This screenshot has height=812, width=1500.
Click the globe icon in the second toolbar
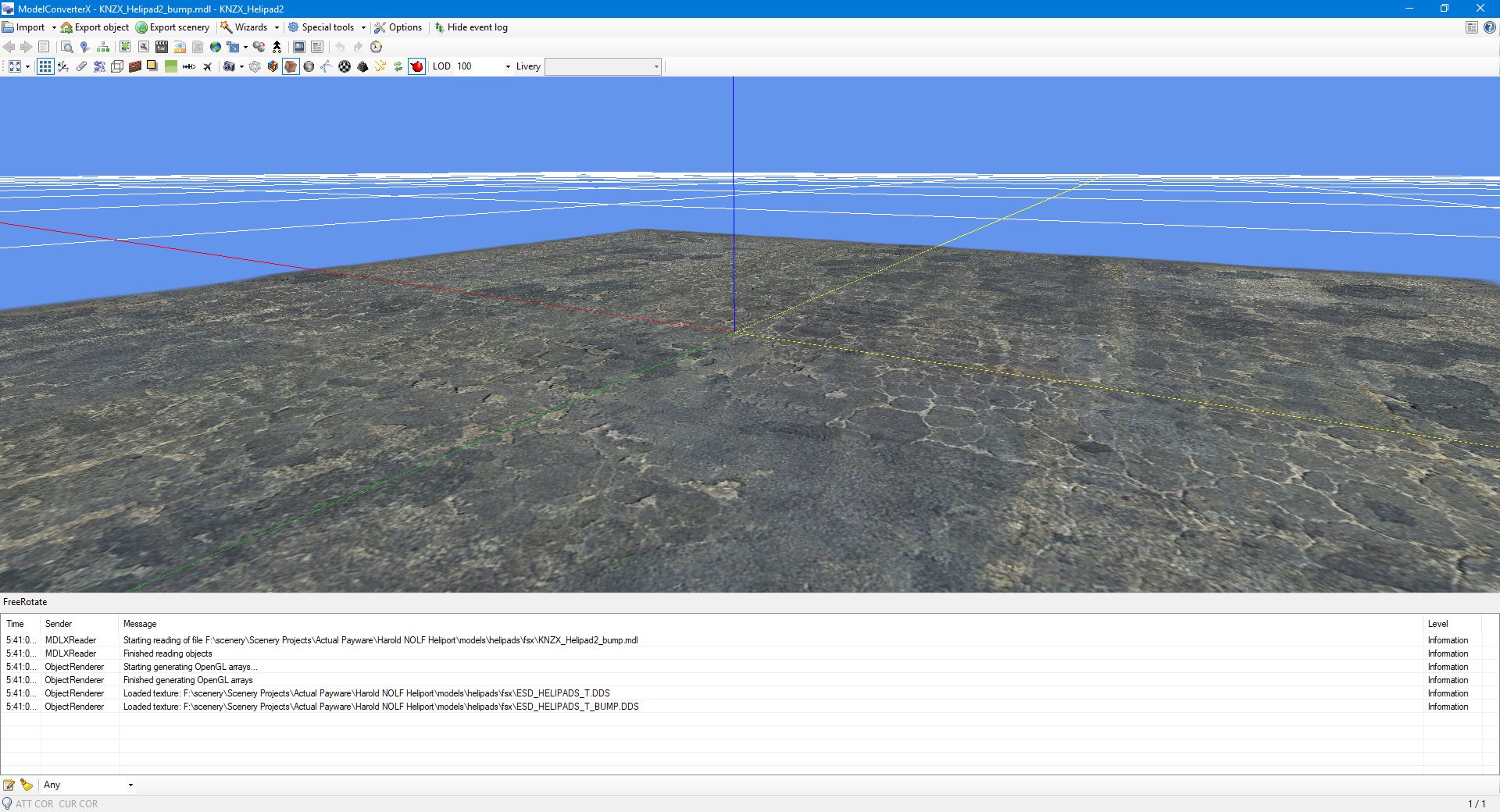point(216,47)
